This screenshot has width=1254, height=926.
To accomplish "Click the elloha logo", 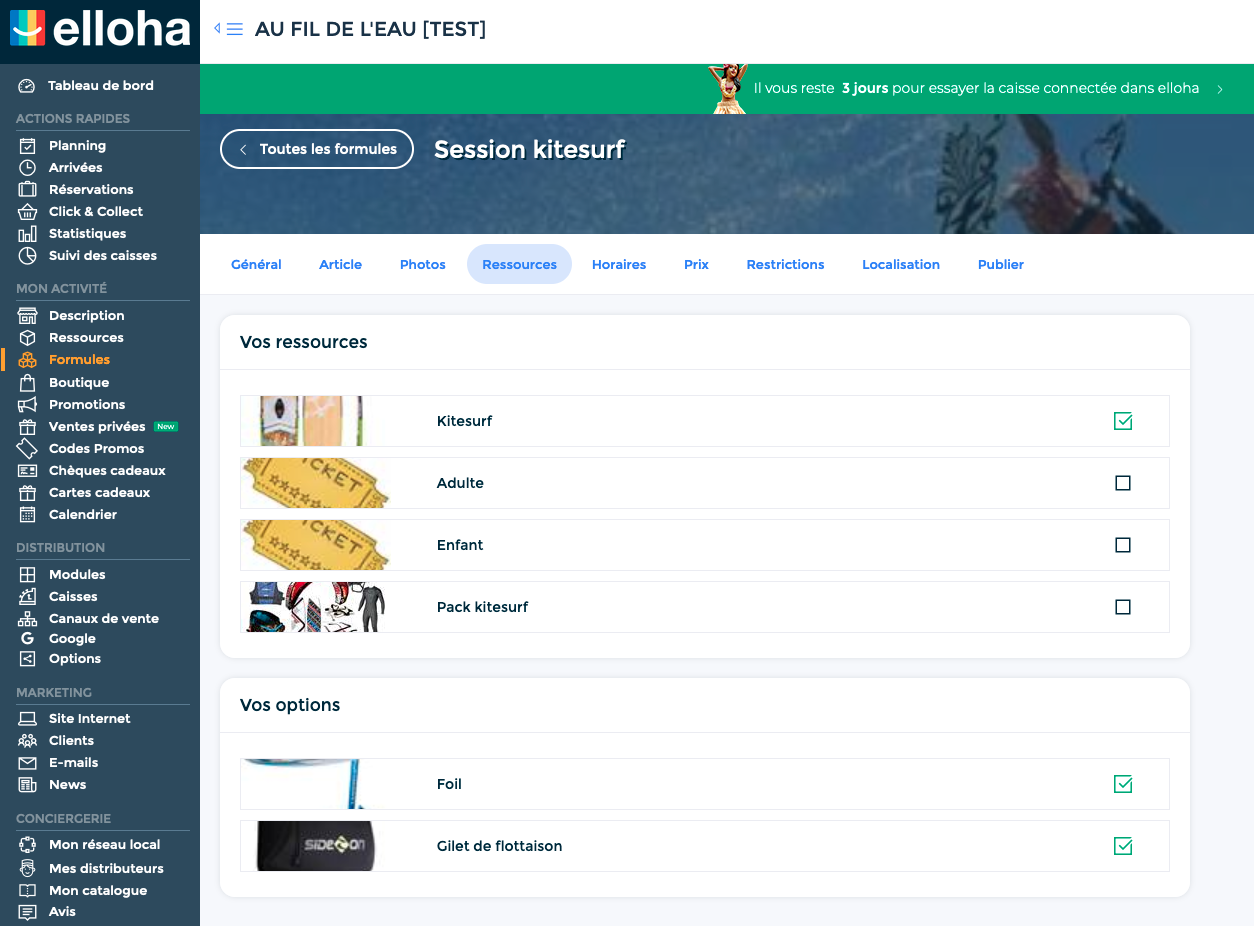I will 100,30.
